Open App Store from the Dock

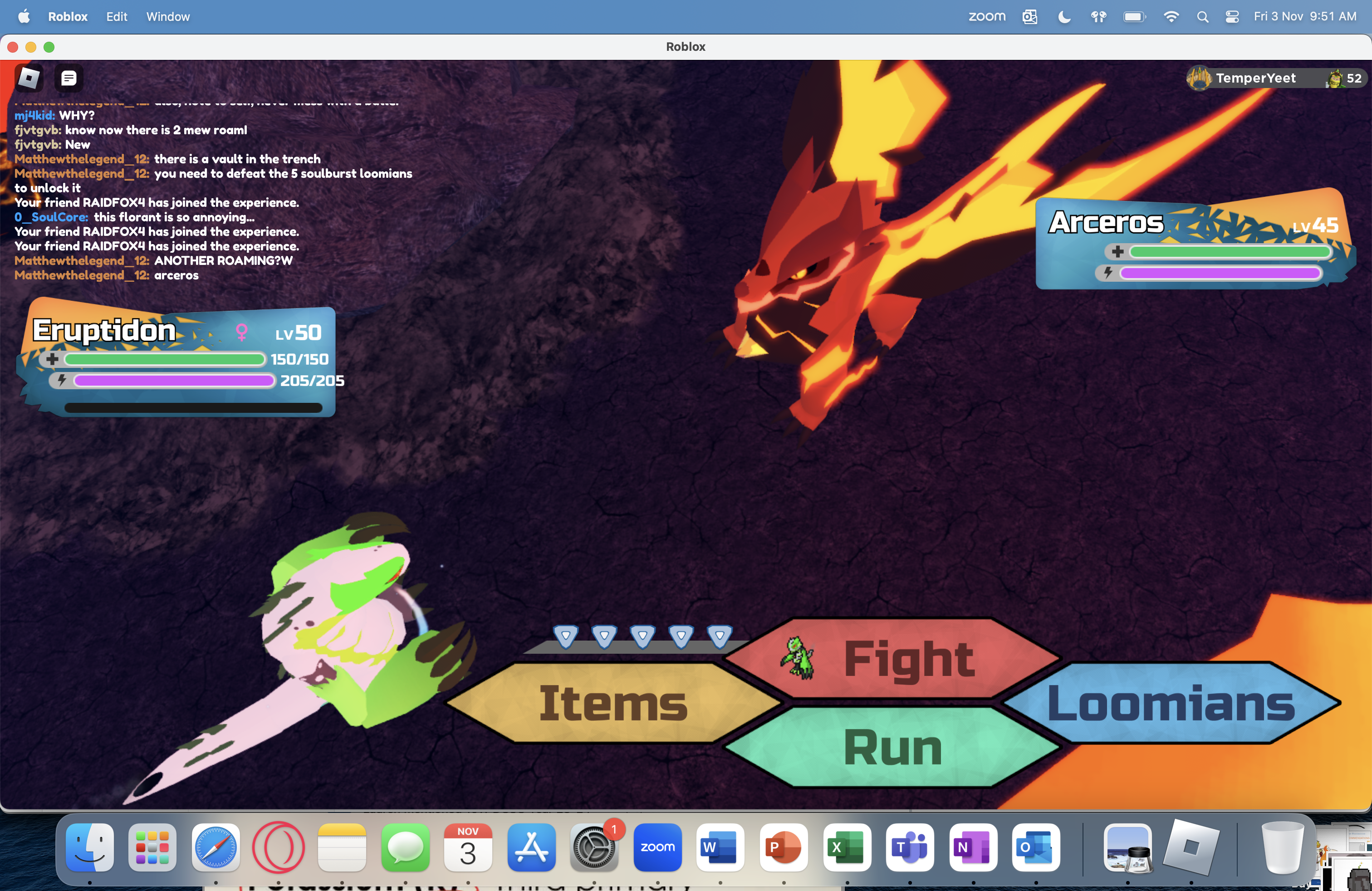(x=531, y=847)
